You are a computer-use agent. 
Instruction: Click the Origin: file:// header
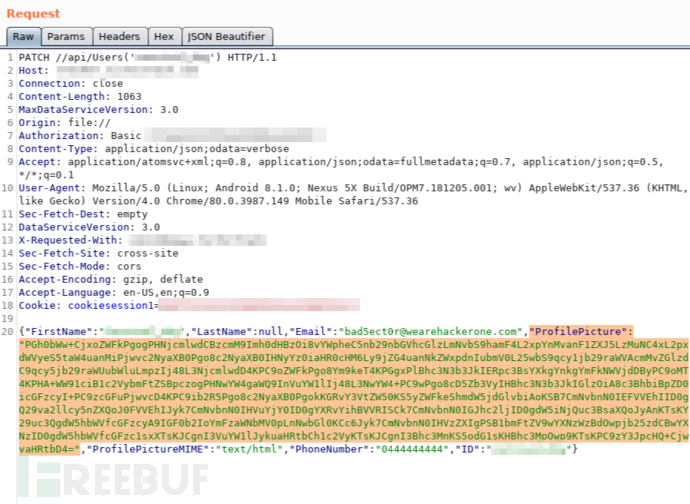point(65,123)
